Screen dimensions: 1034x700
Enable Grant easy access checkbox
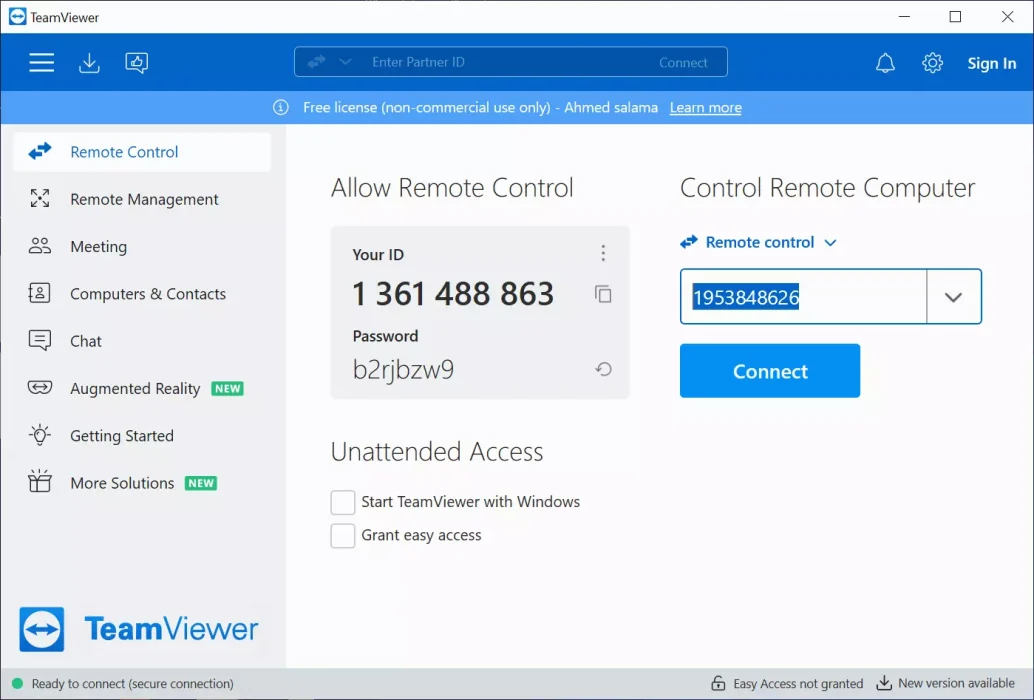pyautogui.click(x=343, y=536)
